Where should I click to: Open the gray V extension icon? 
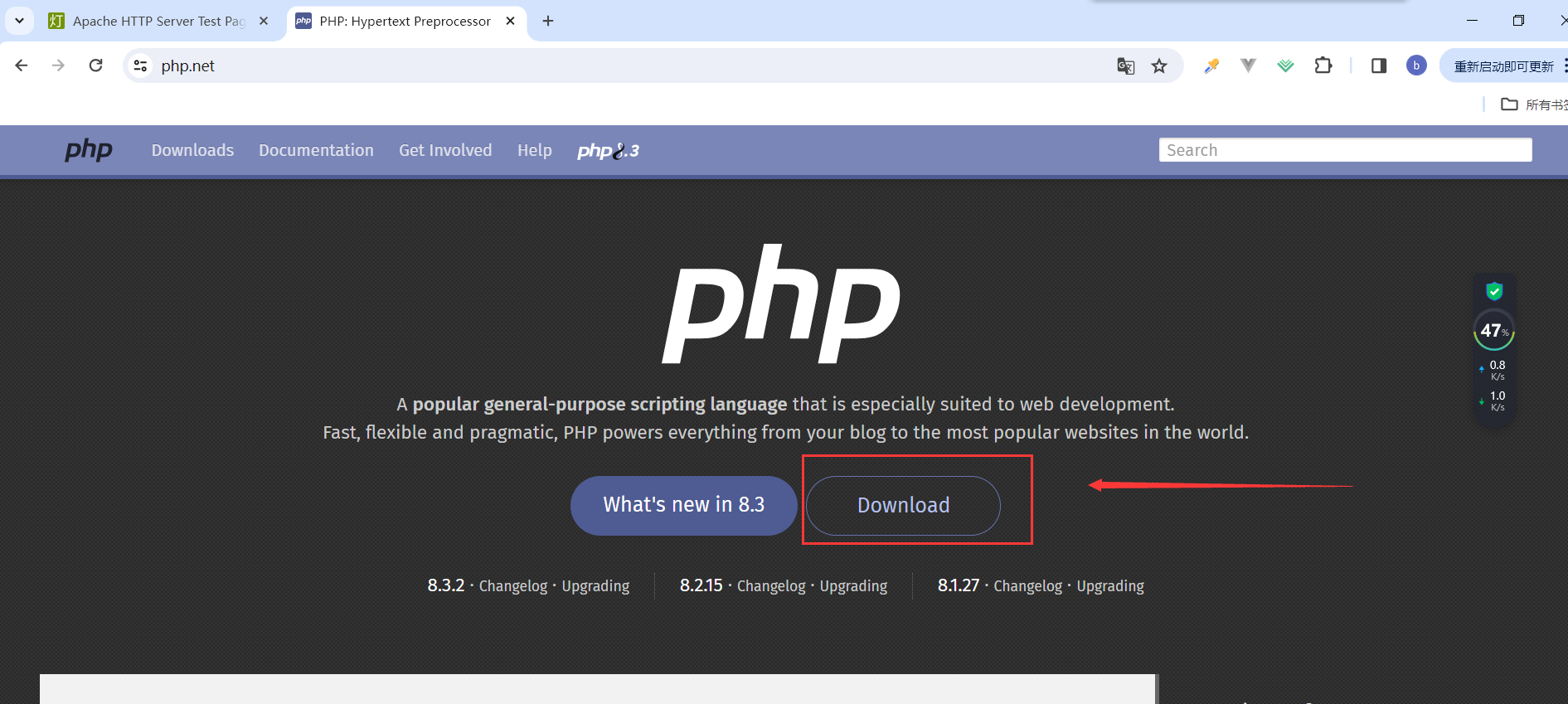pos(1248,66)
